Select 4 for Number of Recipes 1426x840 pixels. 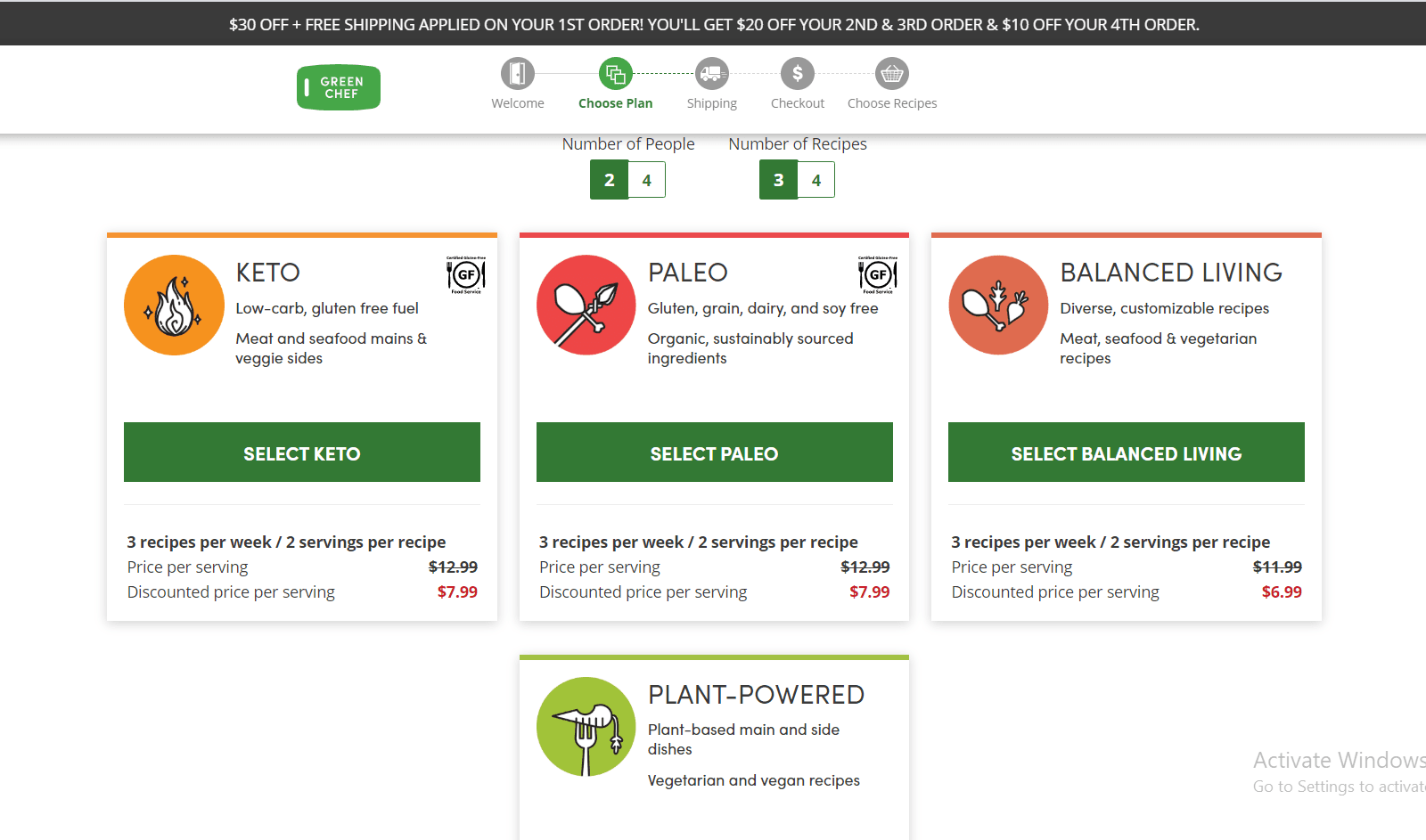coord(816,180)
